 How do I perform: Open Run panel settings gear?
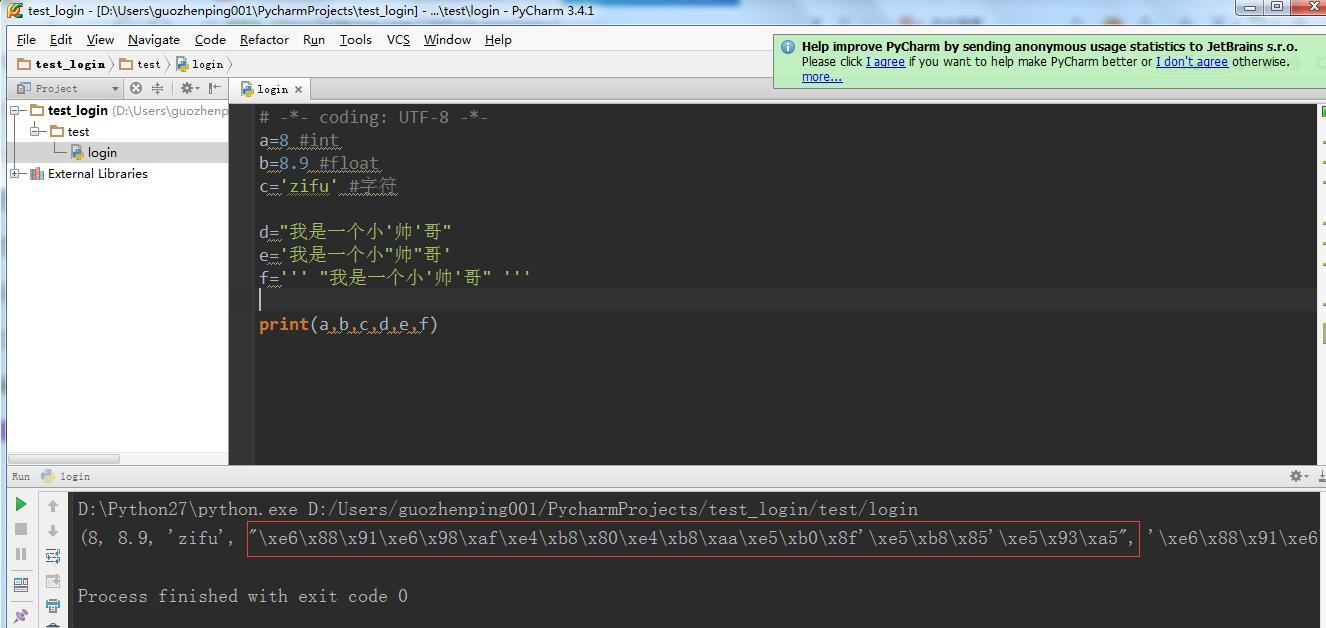pyautogui.click(x=1296, y=476)
